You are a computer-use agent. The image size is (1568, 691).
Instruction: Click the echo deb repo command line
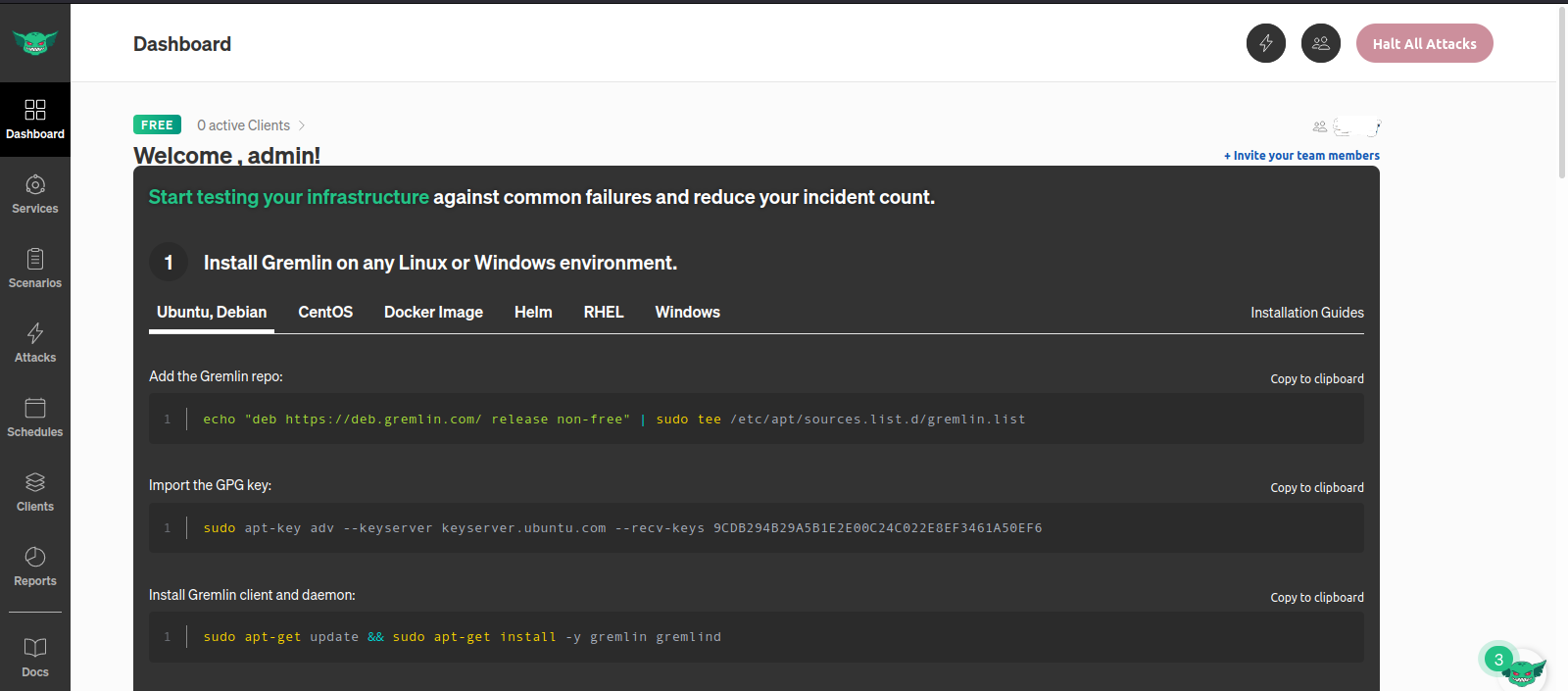757,419
